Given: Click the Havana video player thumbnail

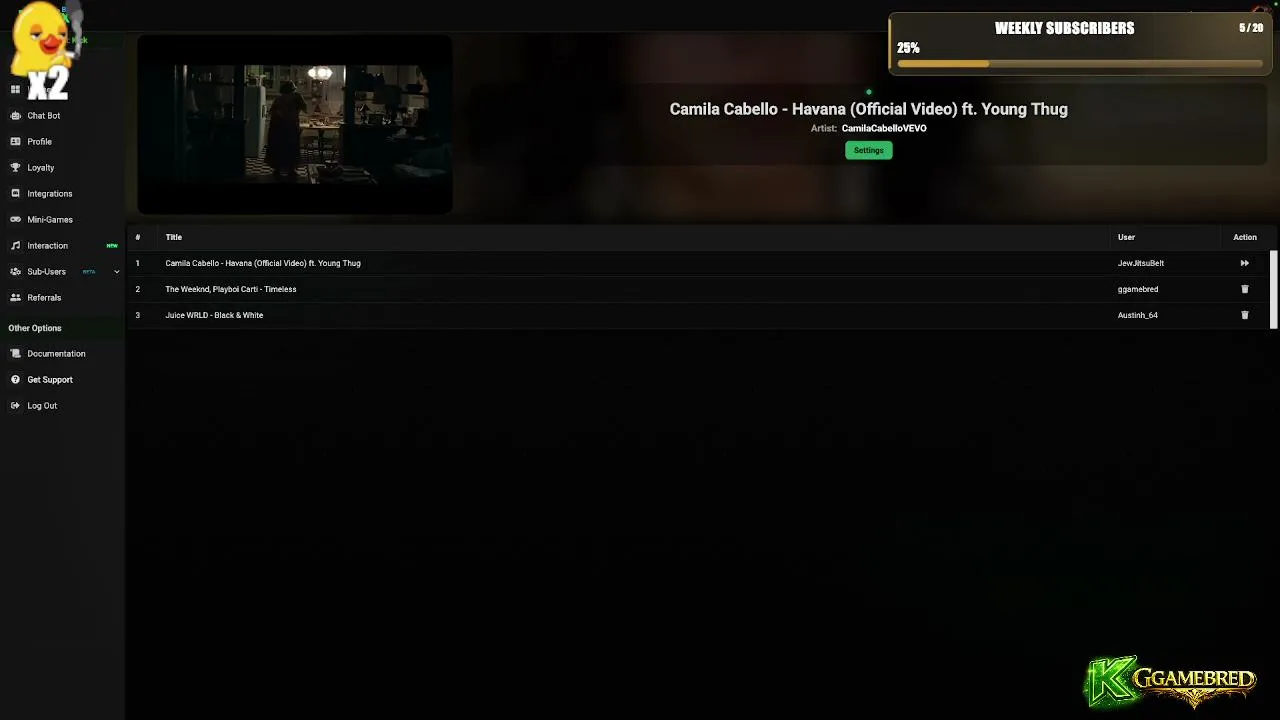Looking at the screenshot, I should (x=295, y=125).
